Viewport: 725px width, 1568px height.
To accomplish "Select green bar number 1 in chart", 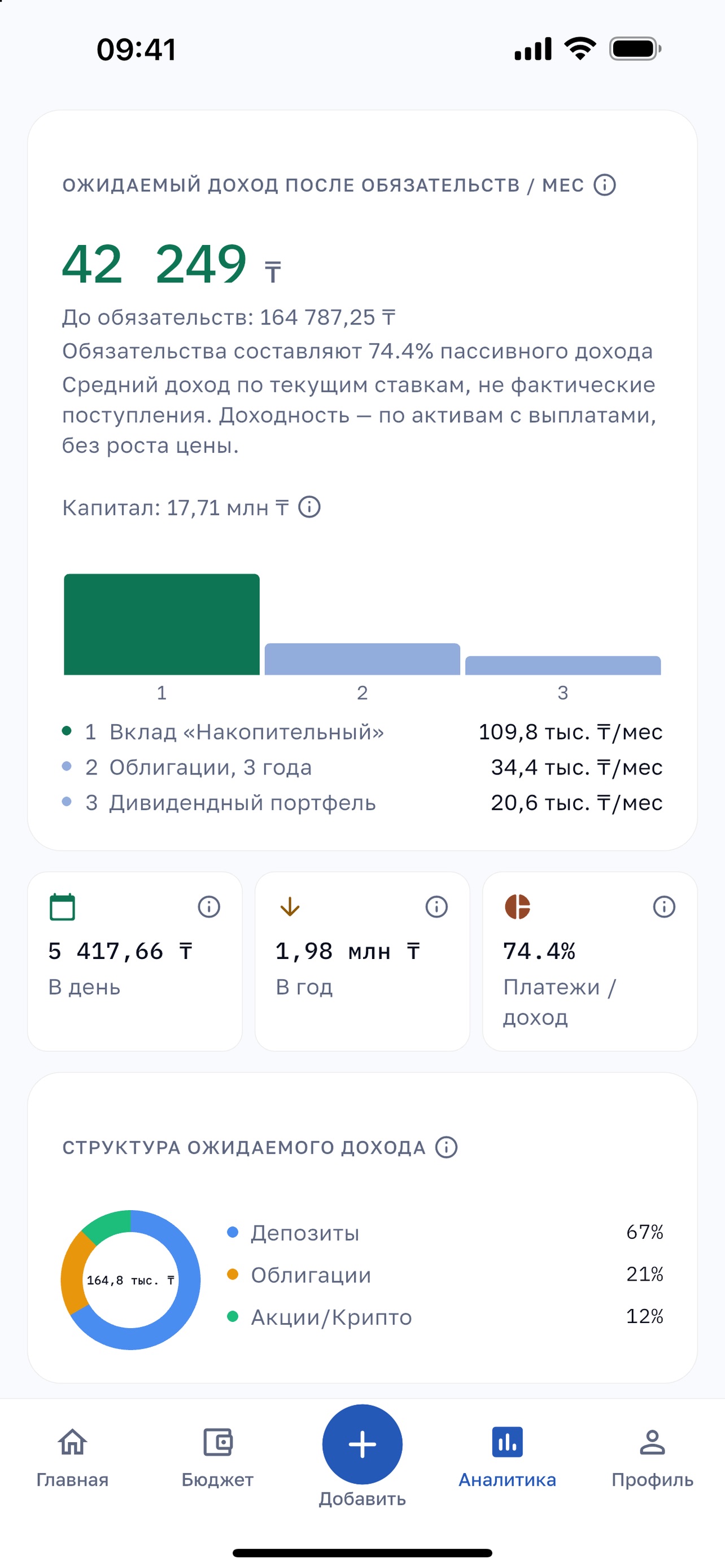I will [162, 624].
